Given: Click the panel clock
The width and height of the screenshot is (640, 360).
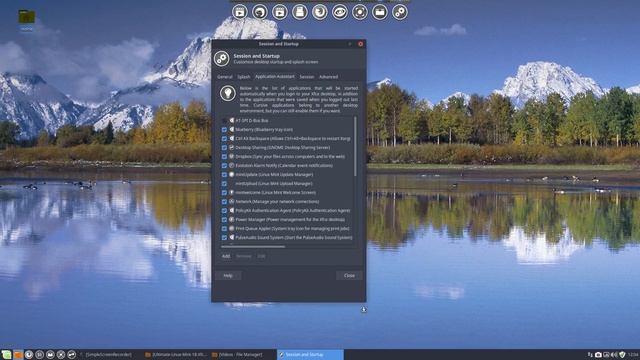Looking at the screenshot, I should point(633,355).
